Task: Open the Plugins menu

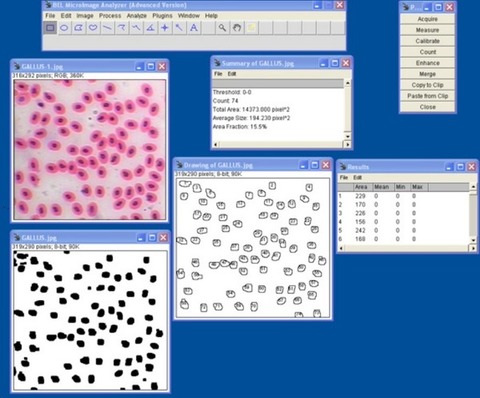Action: 162,16
